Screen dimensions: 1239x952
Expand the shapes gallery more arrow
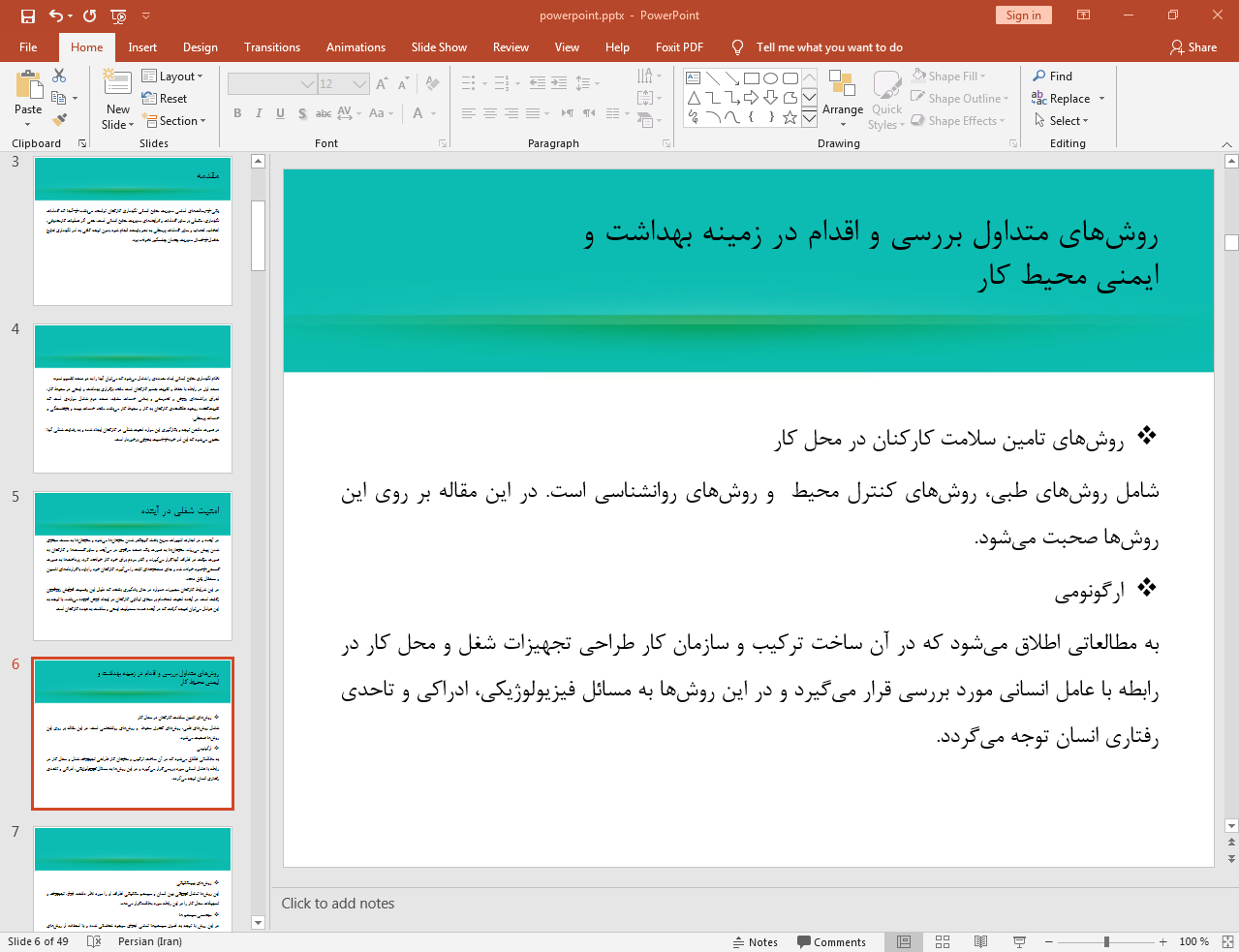[x=809, y=118]
